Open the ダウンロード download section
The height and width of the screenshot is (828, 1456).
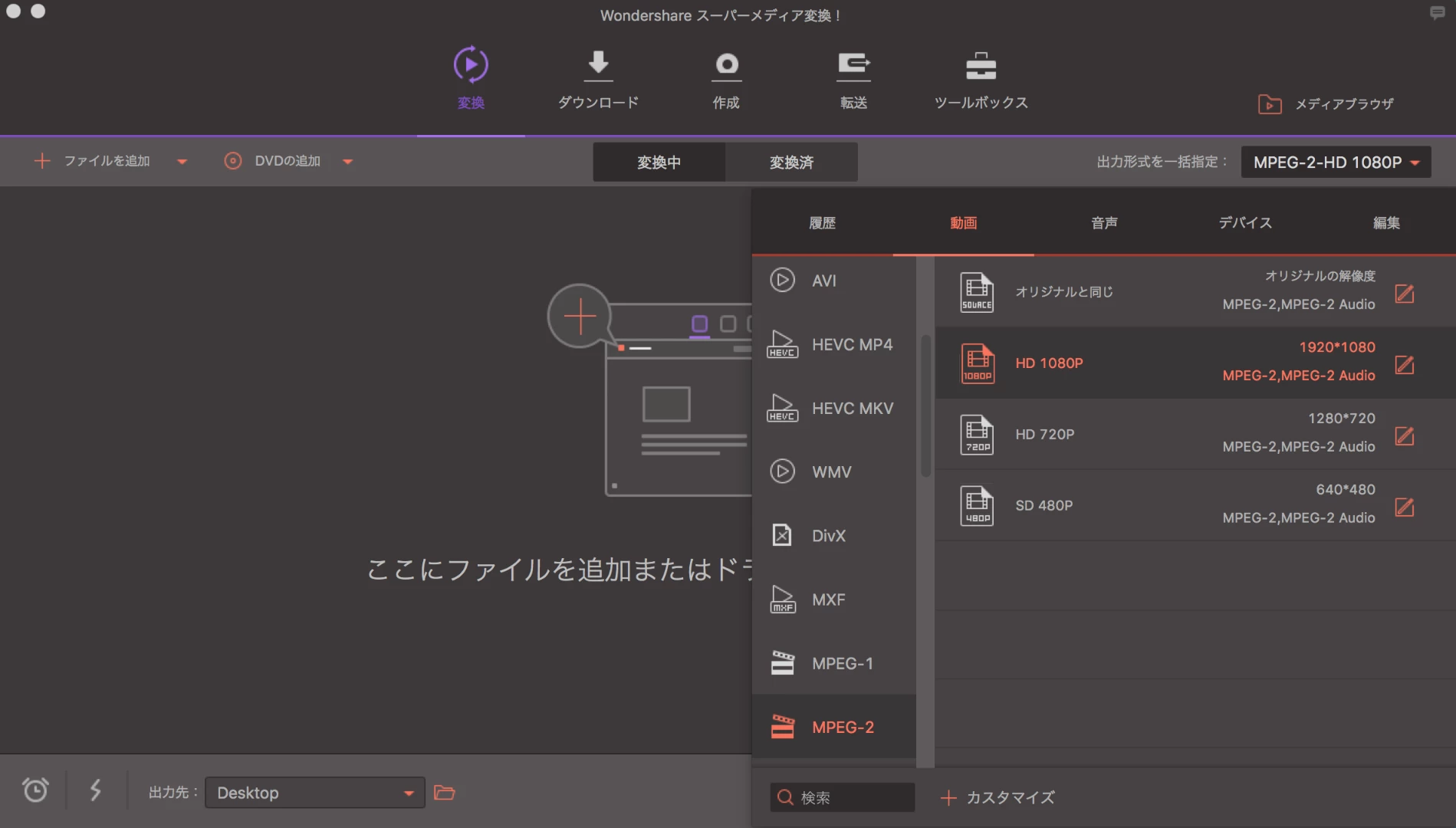pyautogui.click(x=598, y=80)
